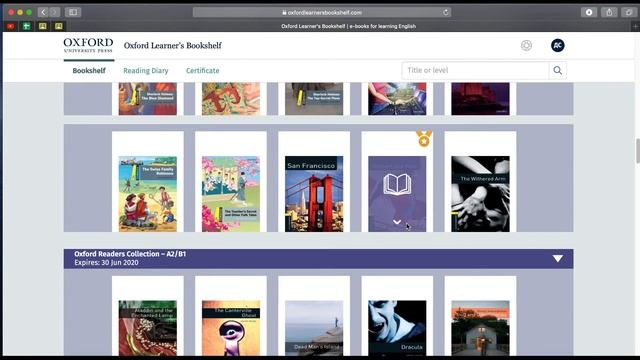
Task: Click the Expires: 30 Jun 2020 text
Action: 106,263
